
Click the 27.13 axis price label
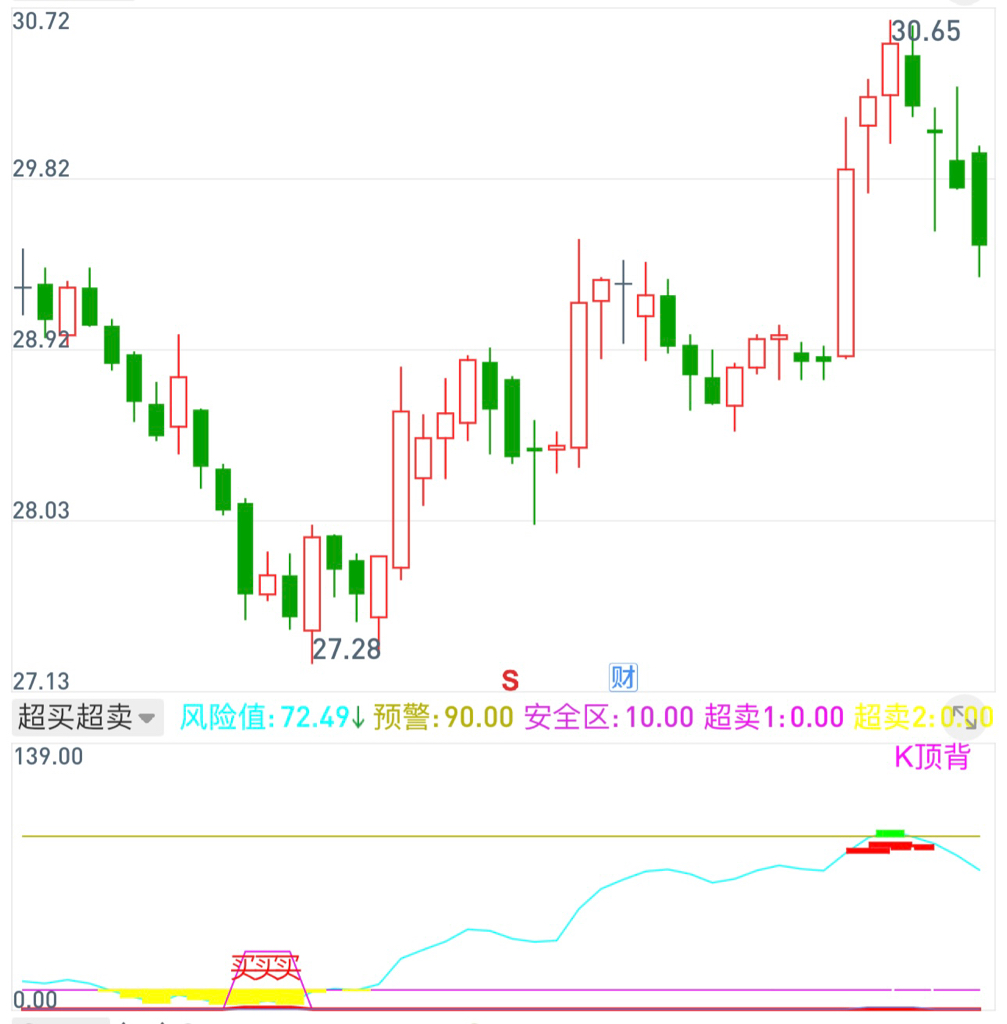(x=41, y=681)
